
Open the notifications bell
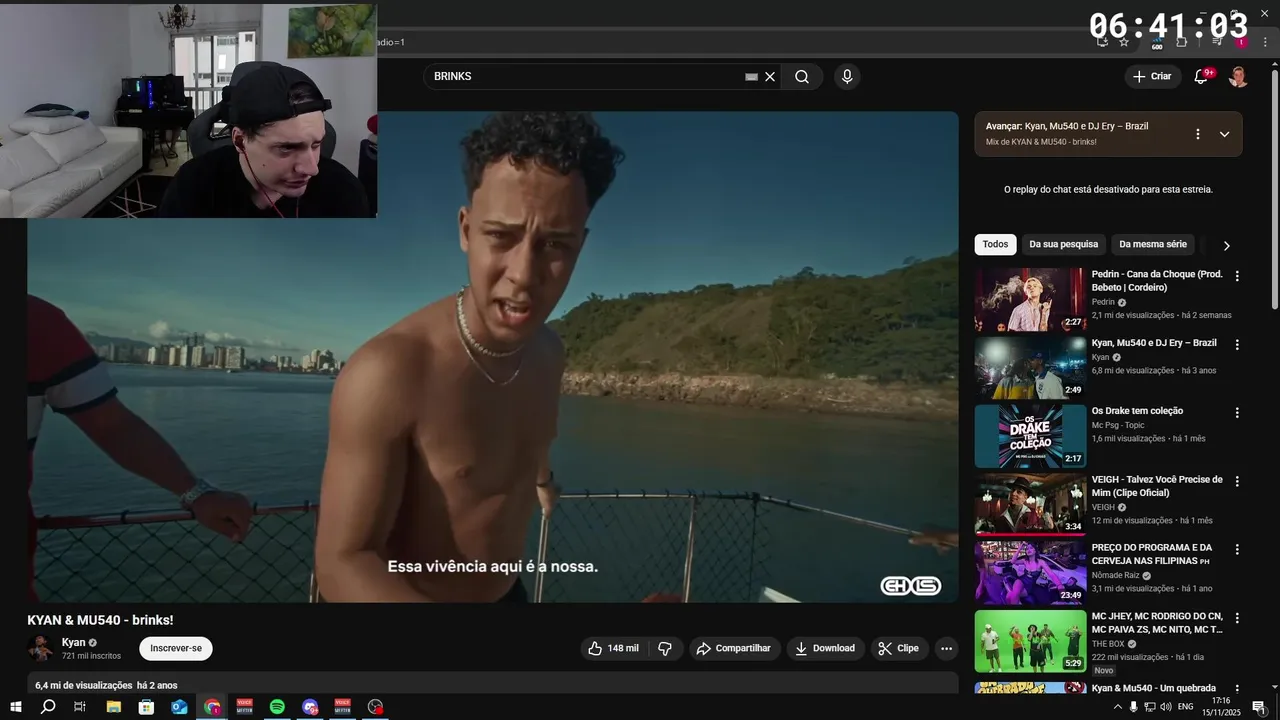pos(1201,77)
